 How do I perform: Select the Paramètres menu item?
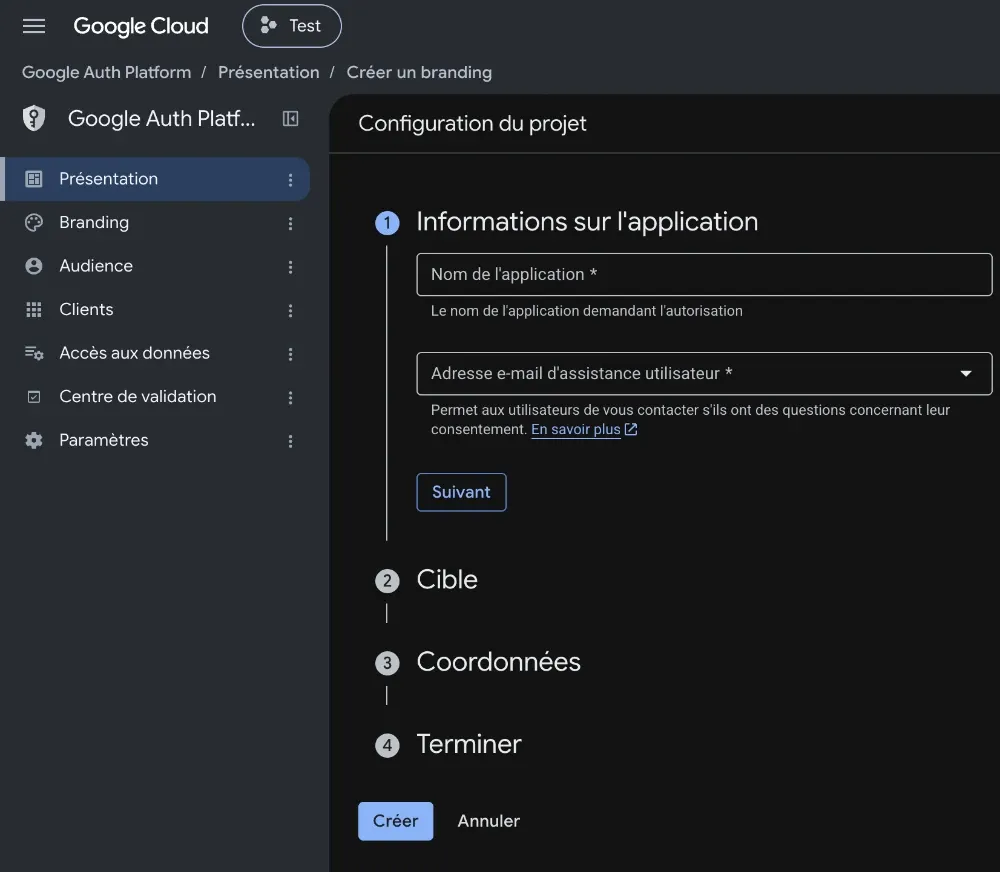[x=157, y=440]
